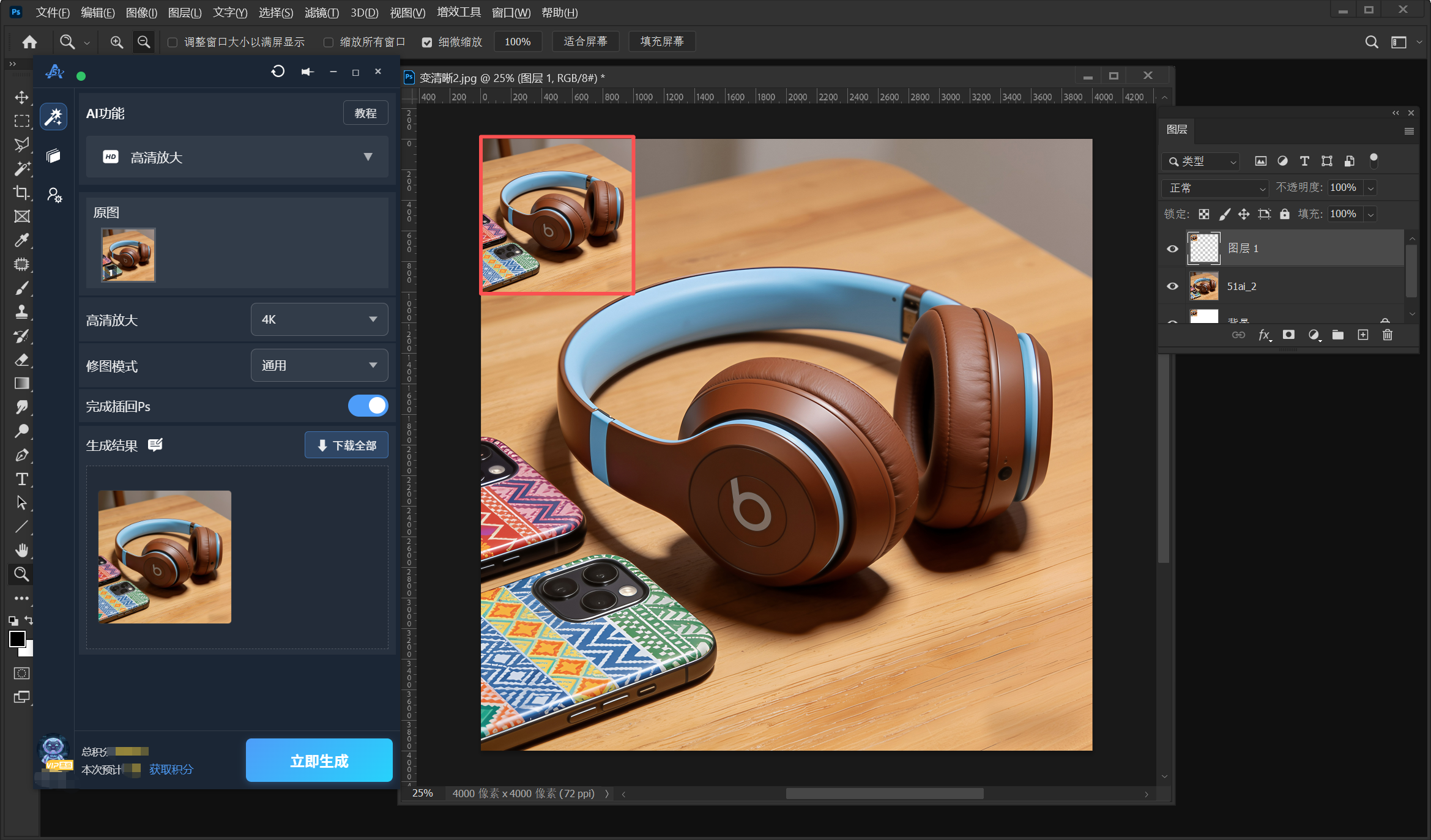This screenshot has width=1431, height=840.
Task: Disable scrubby zoom checkbox
Action: (x=427, y=42)
